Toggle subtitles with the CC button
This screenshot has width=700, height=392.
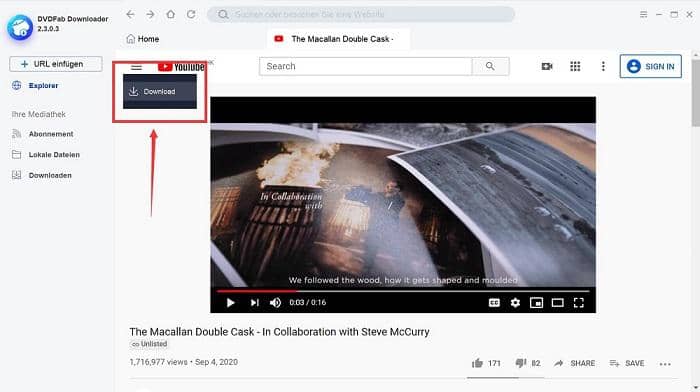(x=494, y=303)
